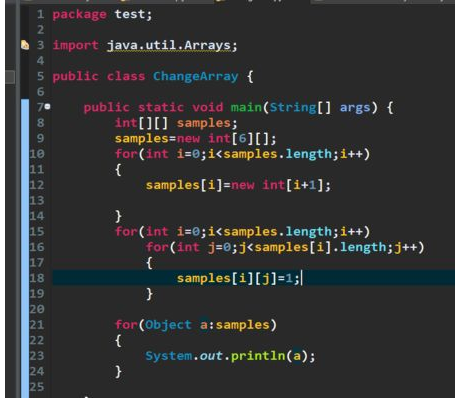This screenshot has width=457, height=398.
Task: Click 'length' in the line 10 for loop
Action: [309, 154]
